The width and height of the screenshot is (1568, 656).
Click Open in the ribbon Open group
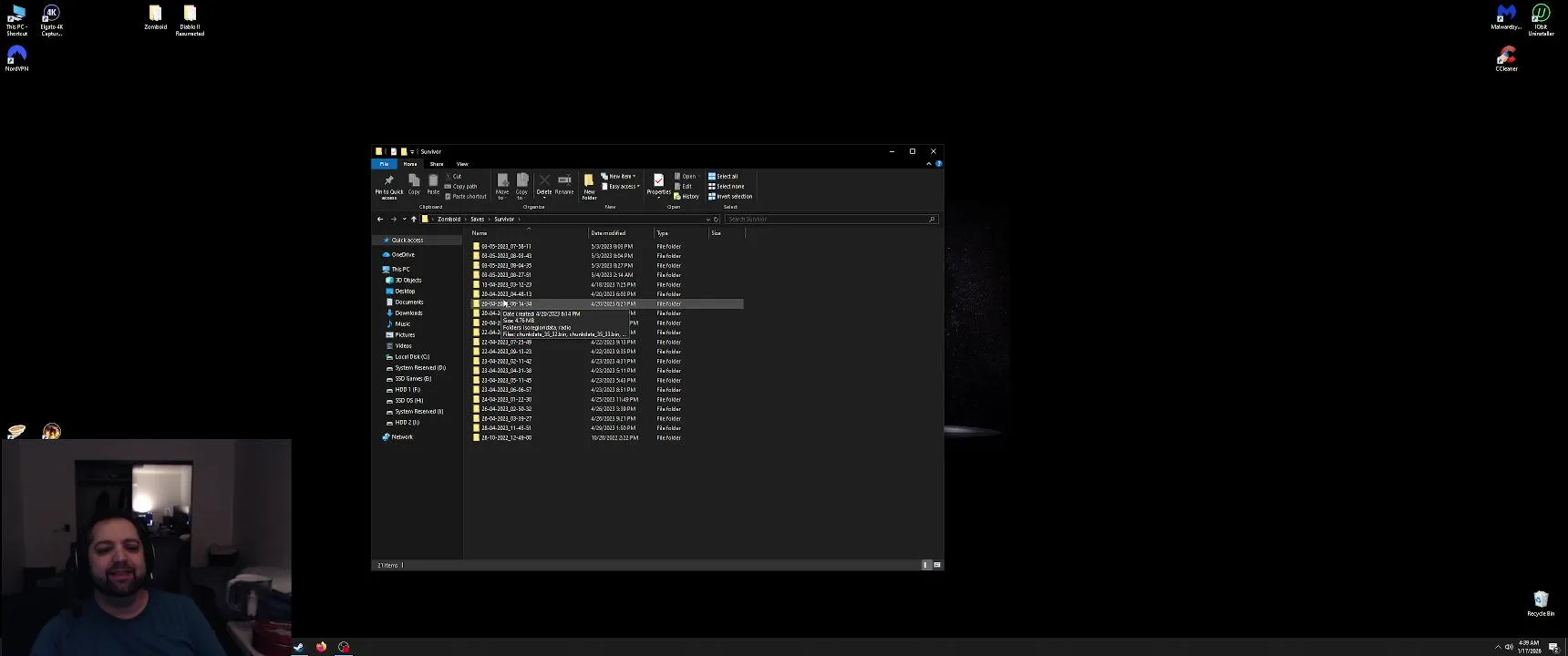coord(686,177)
